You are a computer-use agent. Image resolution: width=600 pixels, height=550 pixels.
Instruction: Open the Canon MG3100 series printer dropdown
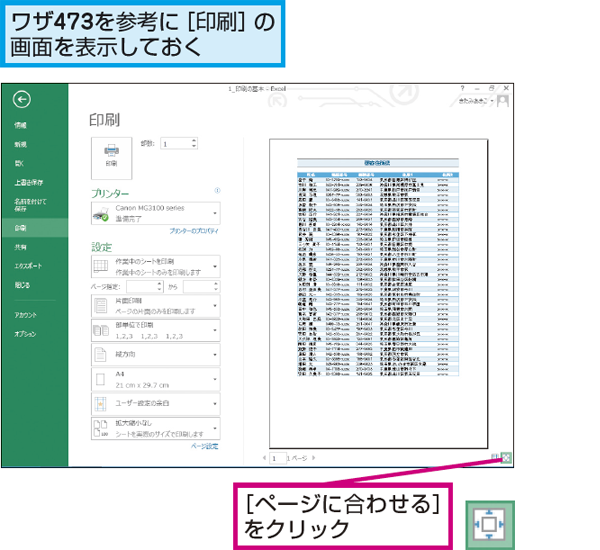[156, 214]
